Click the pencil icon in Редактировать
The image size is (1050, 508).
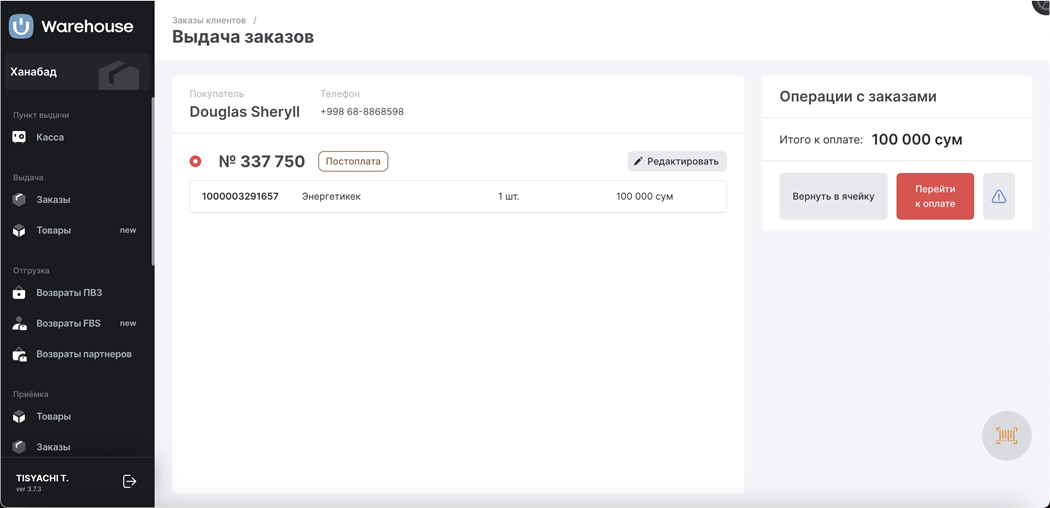(x=638, y=161)
